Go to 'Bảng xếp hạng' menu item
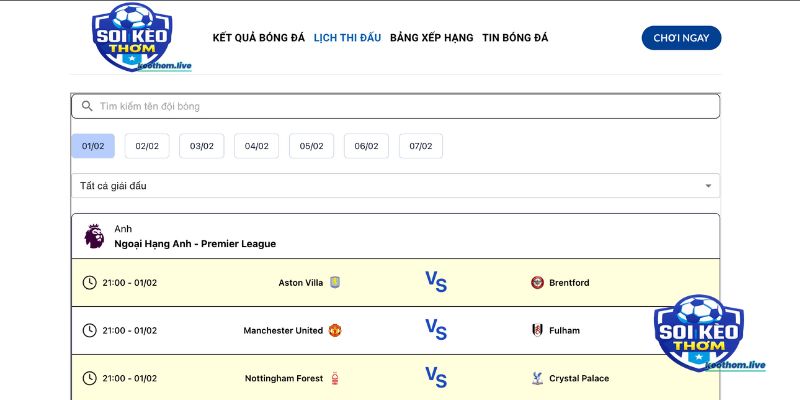The width and height of the screenshot is (800, 400). 431,38
